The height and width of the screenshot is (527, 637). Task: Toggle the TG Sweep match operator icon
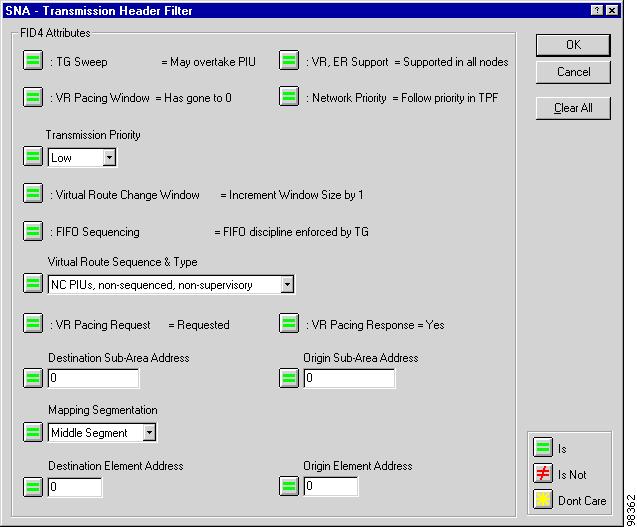(32, 61)
